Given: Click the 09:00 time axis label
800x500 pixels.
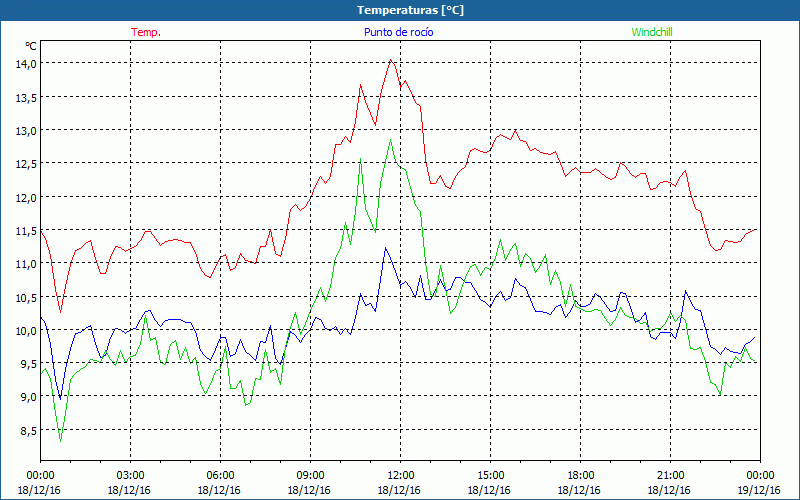Looking at the screenshot, I should tap(310, 476).
